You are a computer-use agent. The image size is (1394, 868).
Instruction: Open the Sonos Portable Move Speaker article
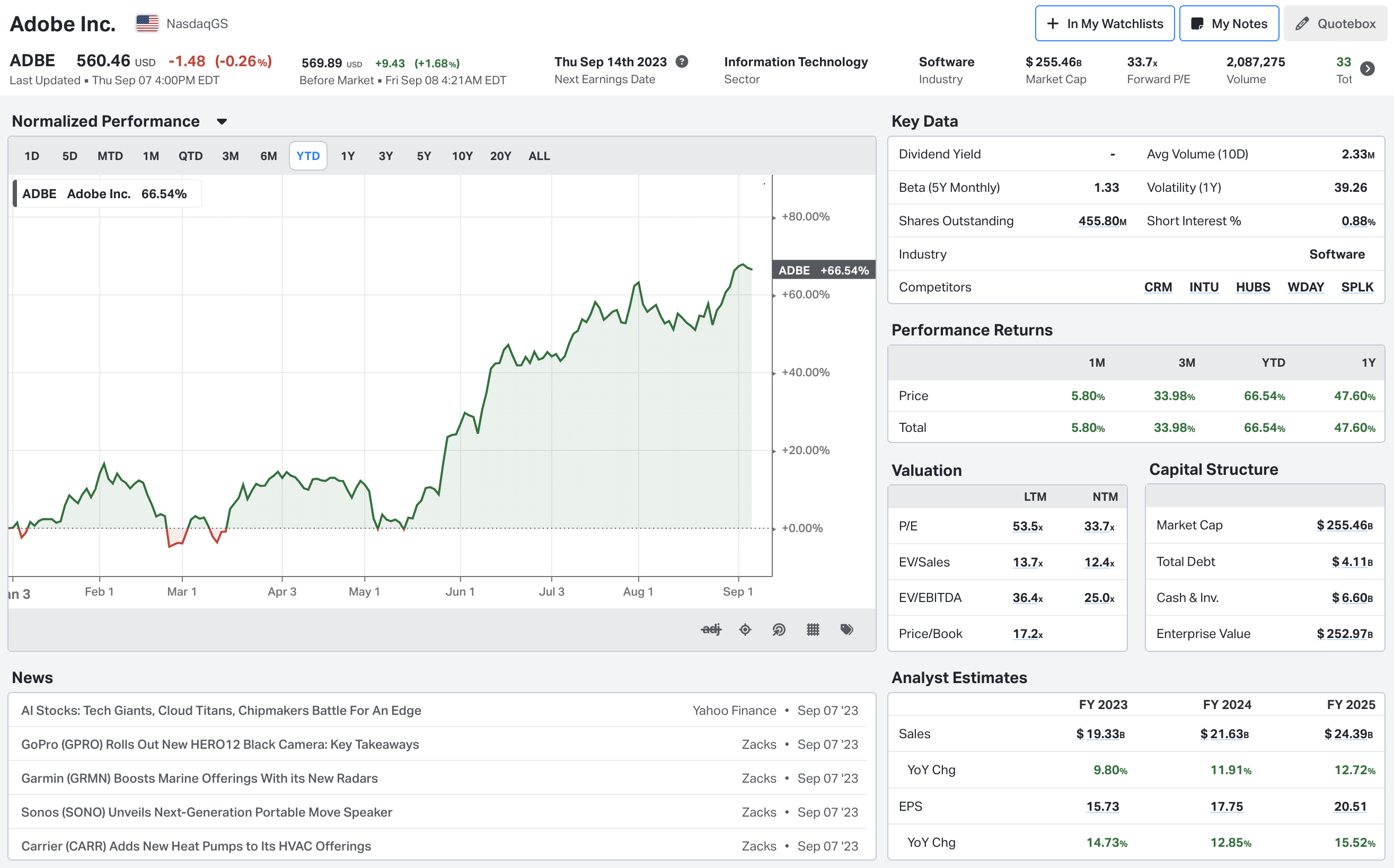click(x=207, y=812)
